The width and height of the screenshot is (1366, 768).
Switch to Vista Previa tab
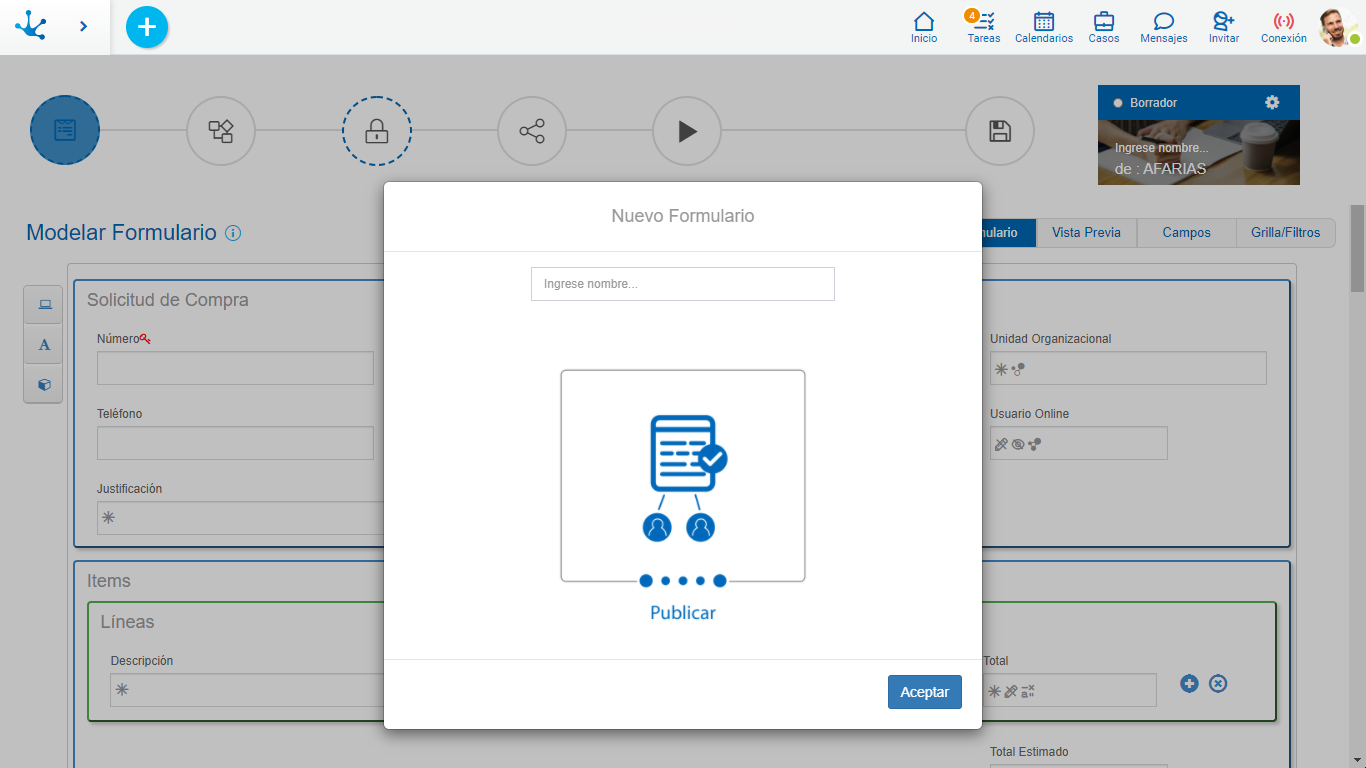point(1086,233)
